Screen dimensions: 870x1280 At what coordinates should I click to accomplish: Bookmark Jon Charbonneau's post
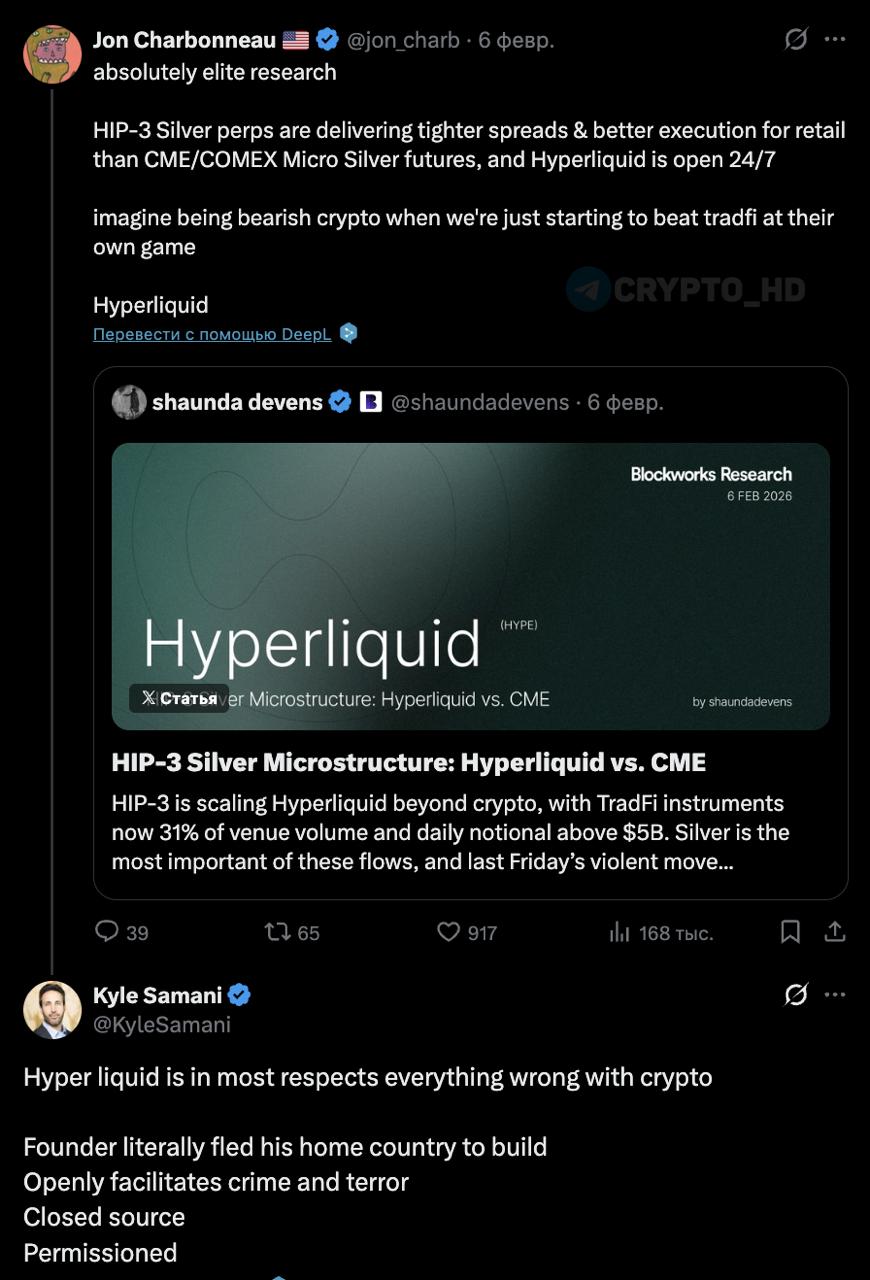790,932
